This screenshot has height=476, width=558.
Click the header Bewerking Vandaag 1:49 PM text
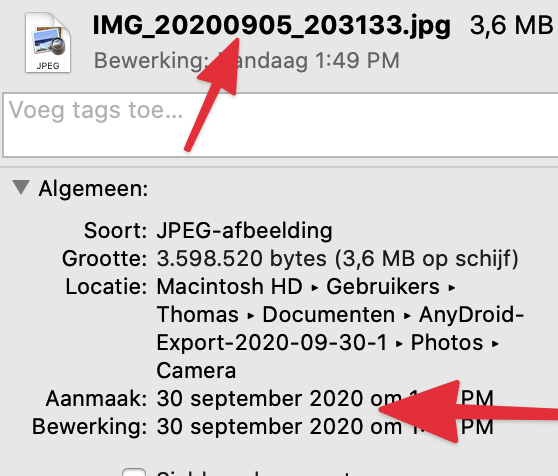pyautogui.click(x=246, y=60)
